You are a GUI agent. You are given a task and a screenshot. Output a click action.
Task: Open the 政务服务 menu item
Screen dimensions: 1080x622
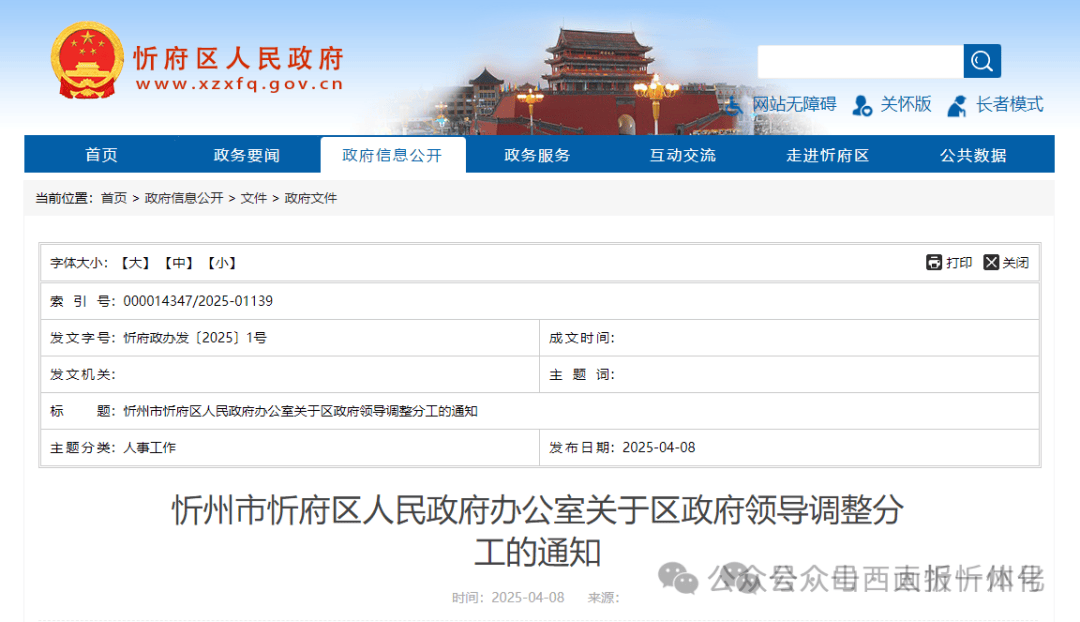tap(537, 154)
